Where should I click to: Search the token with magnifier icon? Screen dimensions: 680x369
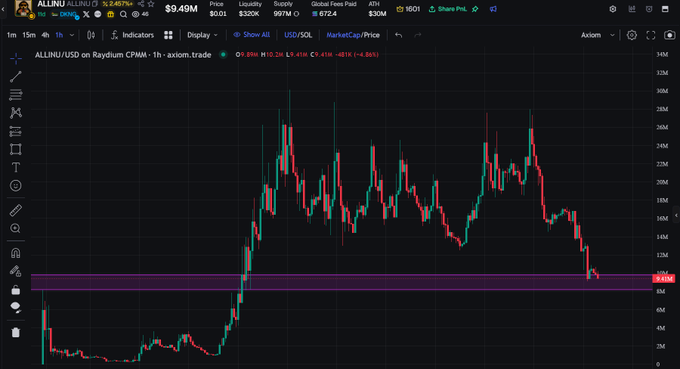click(x=124, y=14)
